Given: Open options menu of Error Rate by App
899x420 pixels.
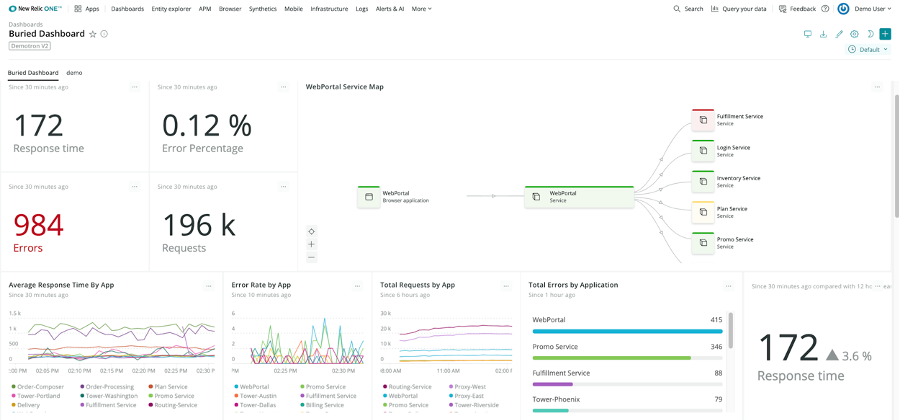Looking at the screenshot, I should 358,285.
